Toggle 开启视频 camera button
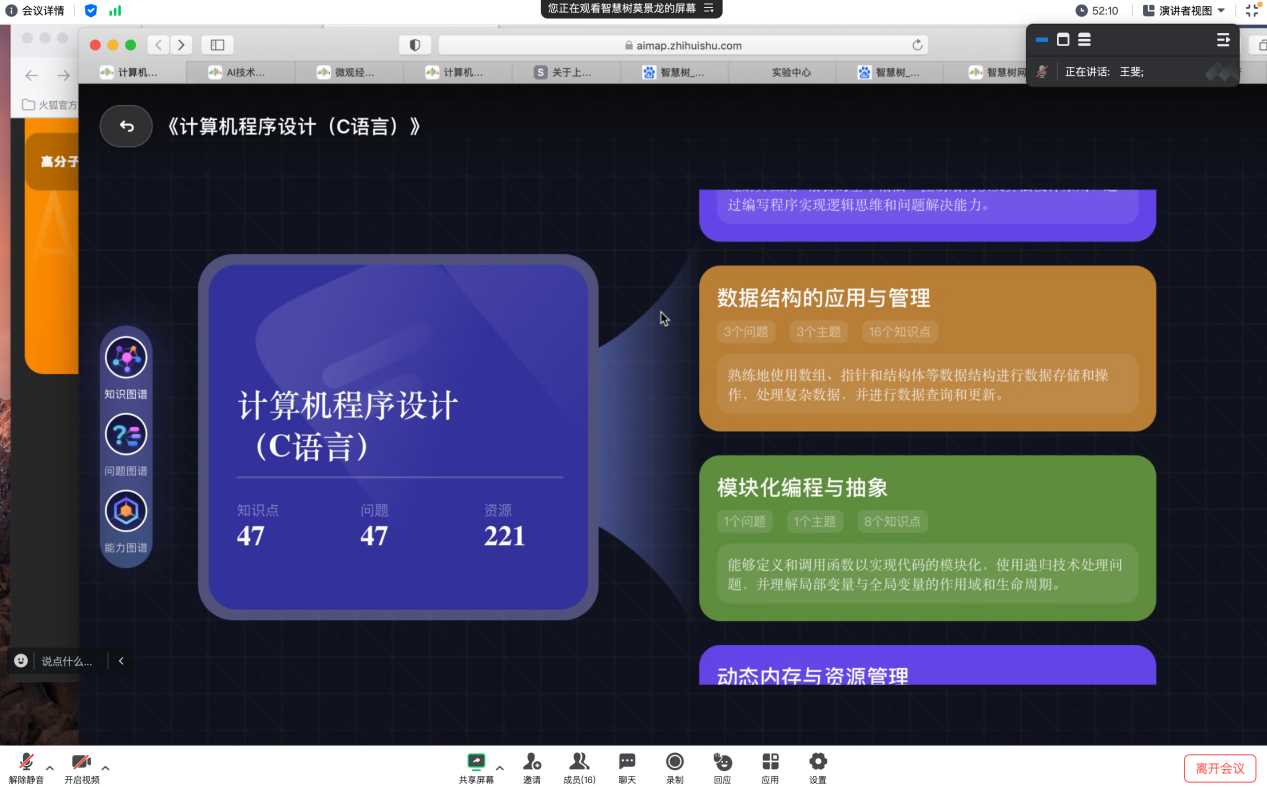The width and height of the screenshot is (1267, 787). point(81,767)
